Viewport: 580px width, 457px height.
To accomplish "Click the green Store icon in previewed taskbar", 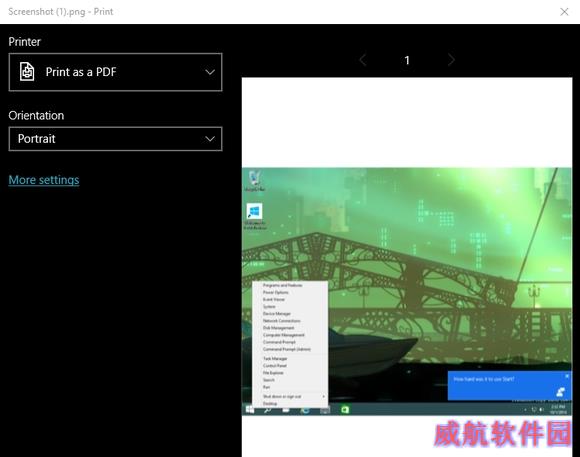I will [x=345, y=409].
